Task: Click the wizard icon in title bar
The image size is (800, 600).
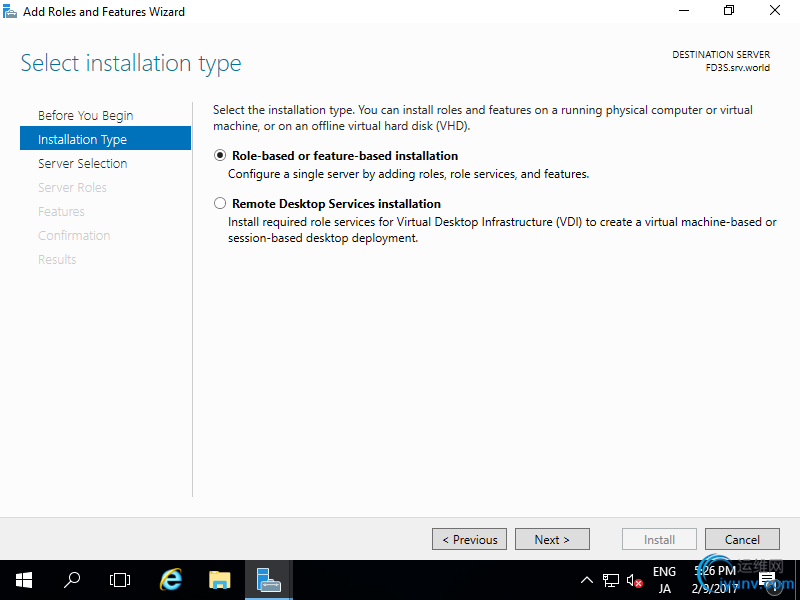Action: click(x=10, y=11)
